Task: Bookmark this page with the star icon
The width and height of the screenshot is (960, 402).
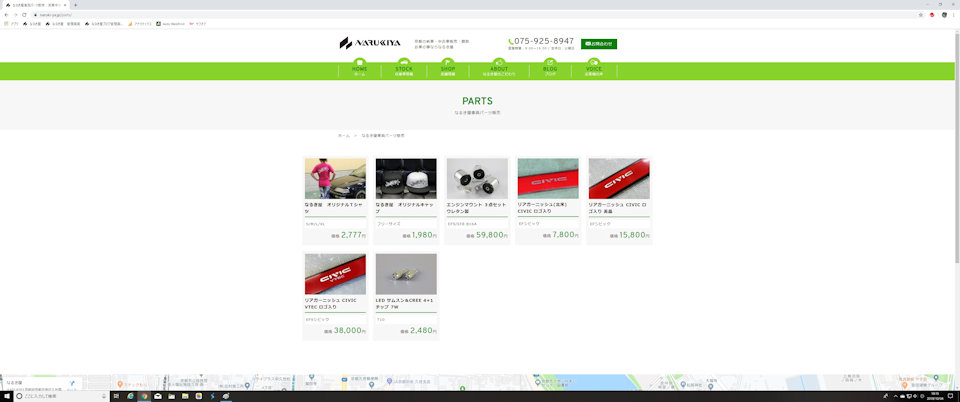Action: [x=920, y=15]
